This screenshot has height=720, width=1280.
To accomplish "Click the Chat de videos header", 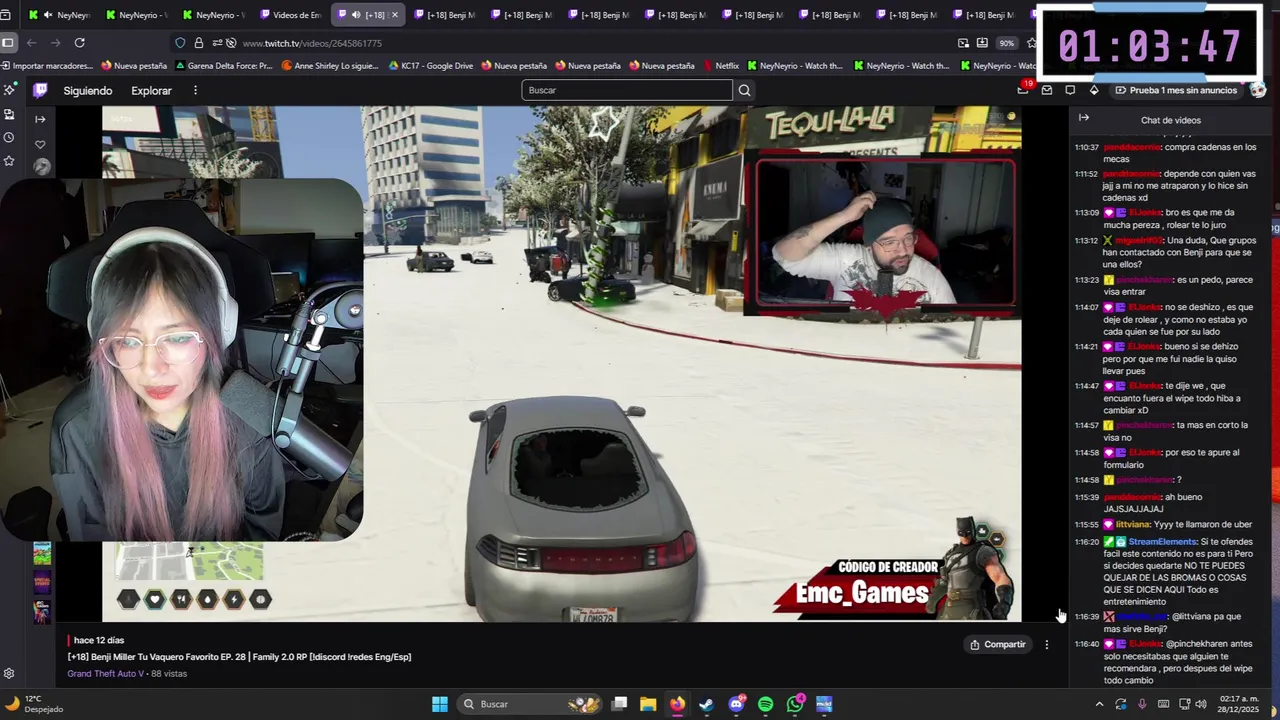I will click(x=1171, y=120).
